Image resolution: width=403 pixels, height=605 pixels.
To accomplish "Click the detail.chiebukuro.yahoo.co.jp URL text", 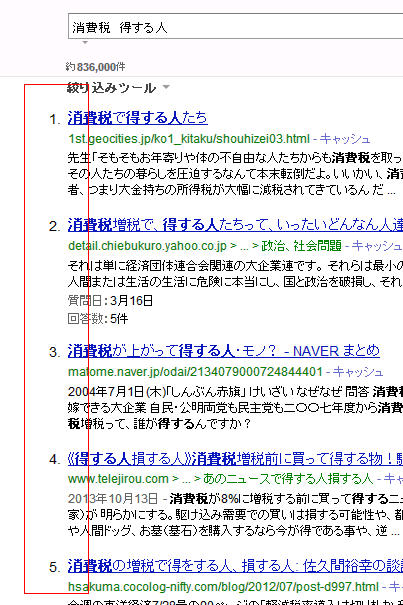I will (x=147, y=246).
